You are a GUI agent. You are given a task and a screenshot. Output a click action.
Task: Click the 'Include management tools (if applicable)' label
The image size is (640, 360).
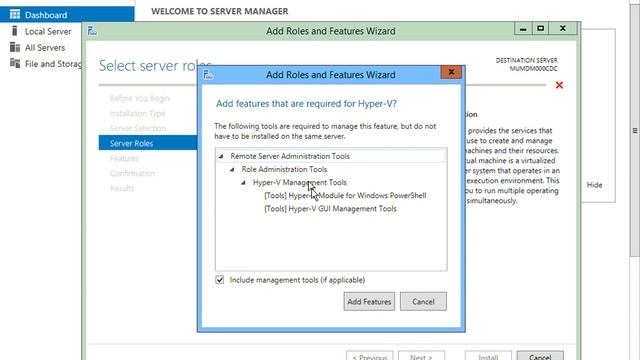297,280
